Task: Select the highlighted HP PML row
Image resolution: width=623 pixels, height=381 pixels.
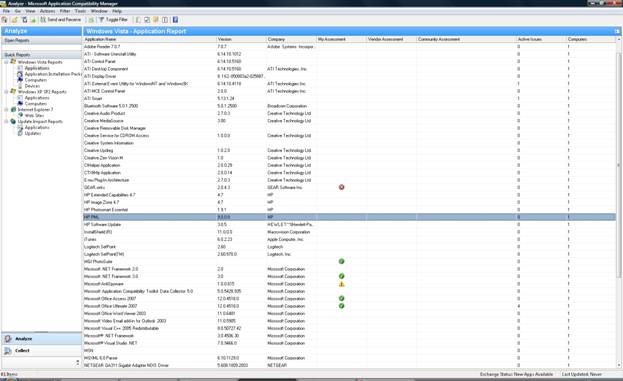Action: click(349, 217)
